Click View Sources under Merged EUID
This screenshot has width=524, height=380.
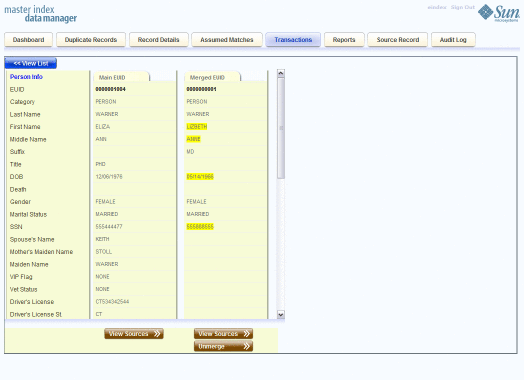[x=223, y=334]
